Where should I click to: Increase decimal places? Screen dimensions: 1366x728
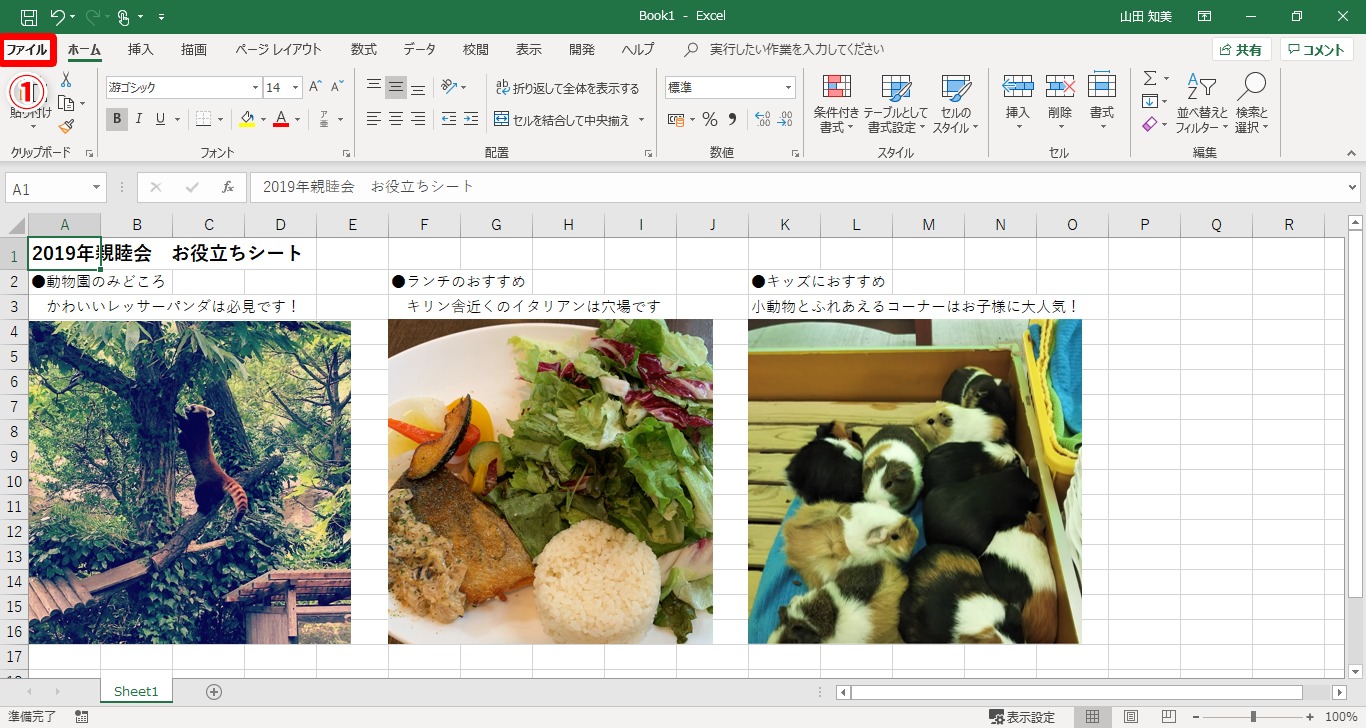[x=762, y=119]
